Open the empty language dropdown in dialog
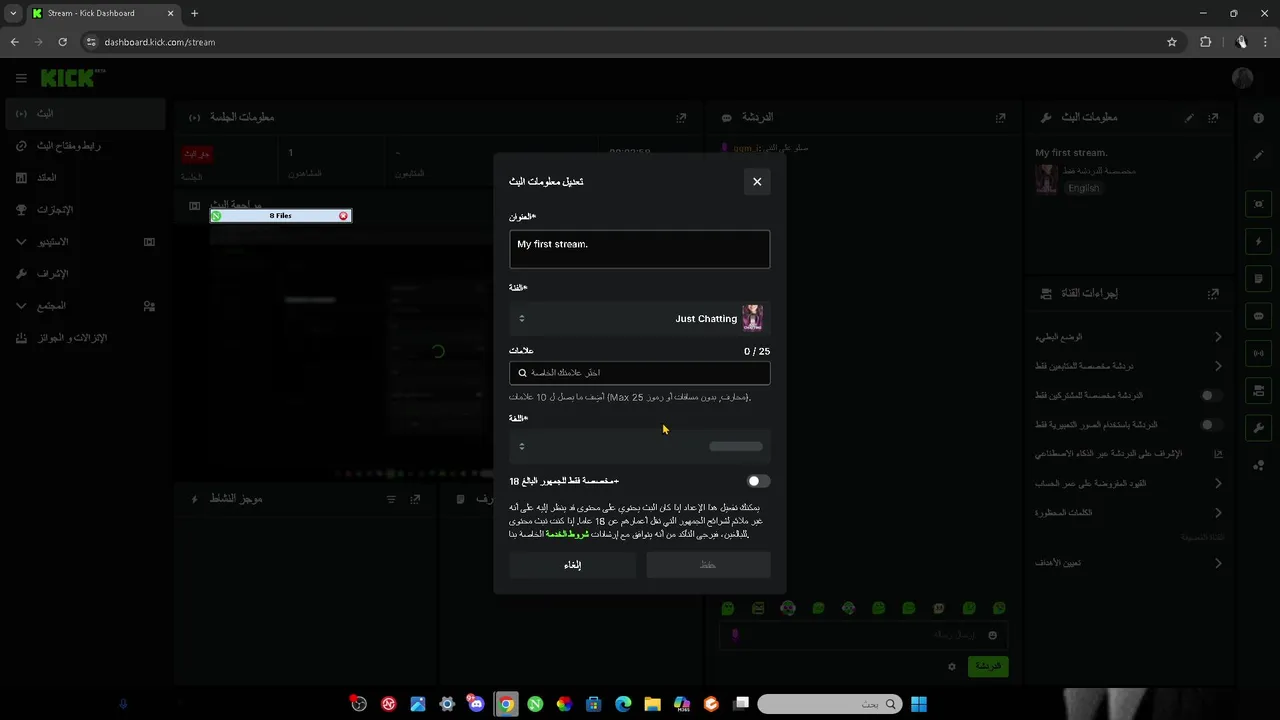The width and height of the screenshot is (1280, 720). coord(639,446)
